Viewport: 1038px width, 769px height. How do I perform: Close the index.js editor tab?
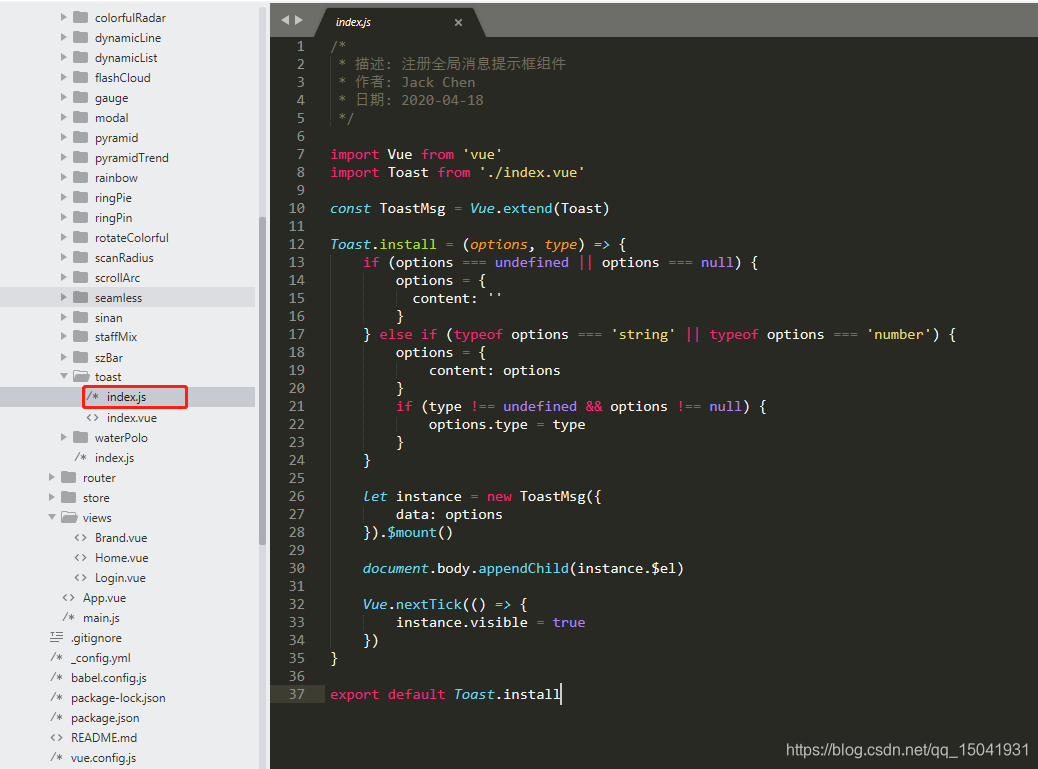(458, 22)
